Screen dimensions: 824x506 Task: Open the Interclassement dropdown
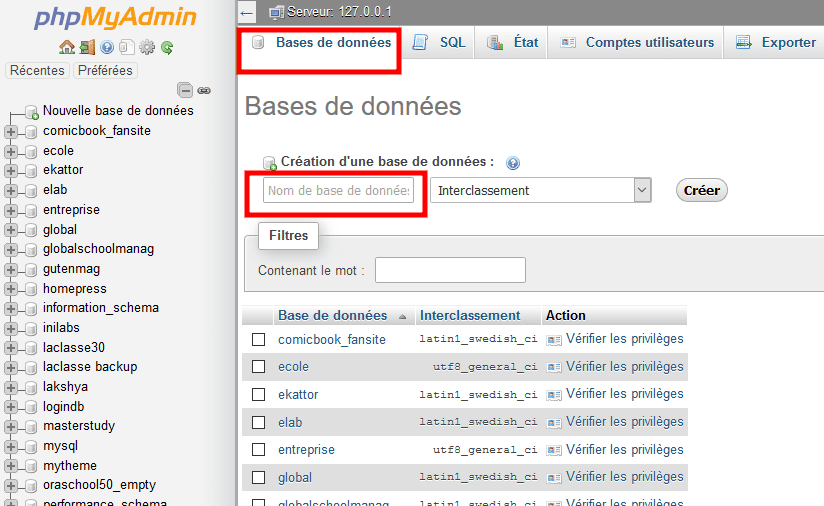coord(541,190)
